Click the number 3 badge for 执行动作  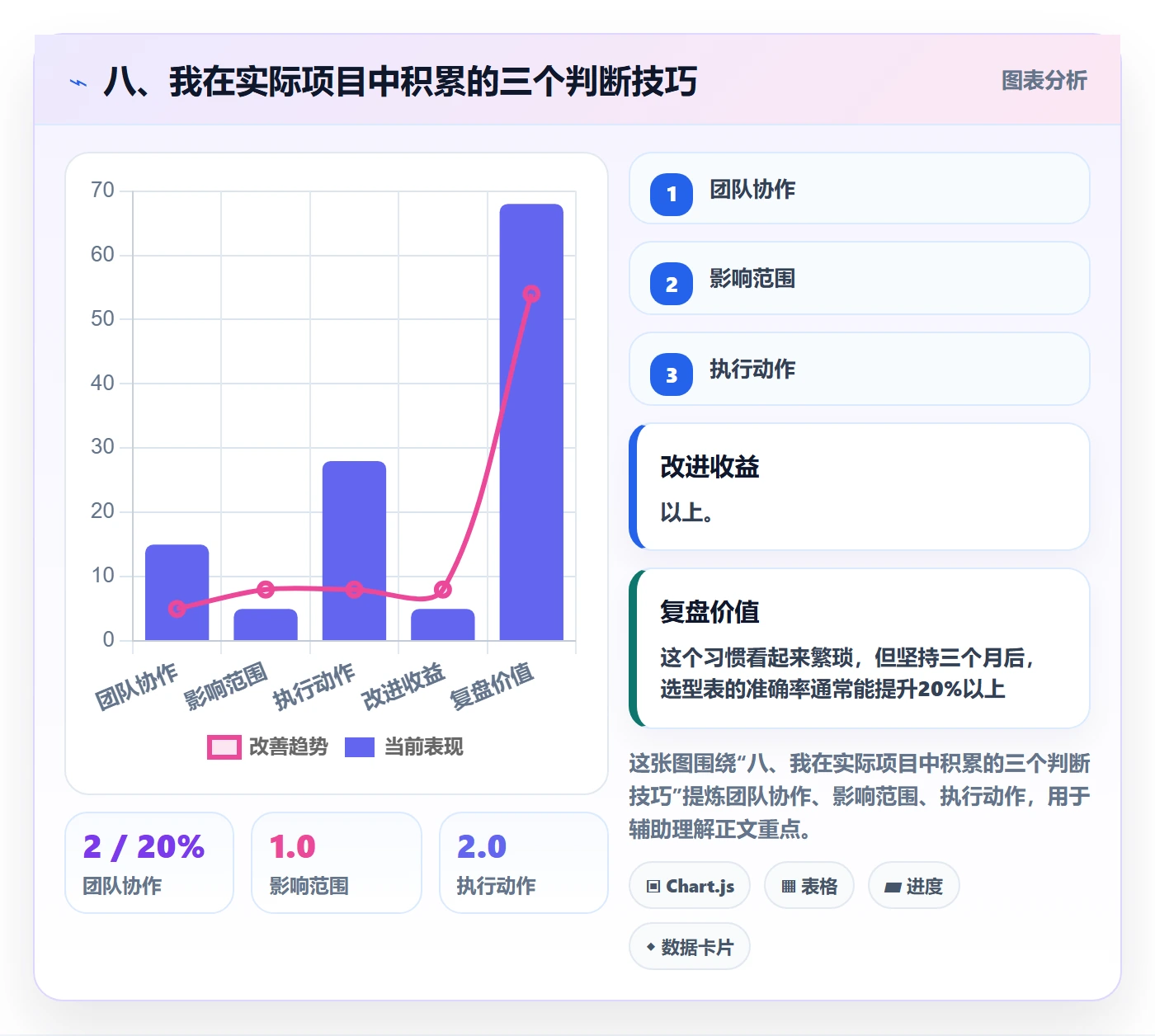pyautogui.click(x=672, y=375)
